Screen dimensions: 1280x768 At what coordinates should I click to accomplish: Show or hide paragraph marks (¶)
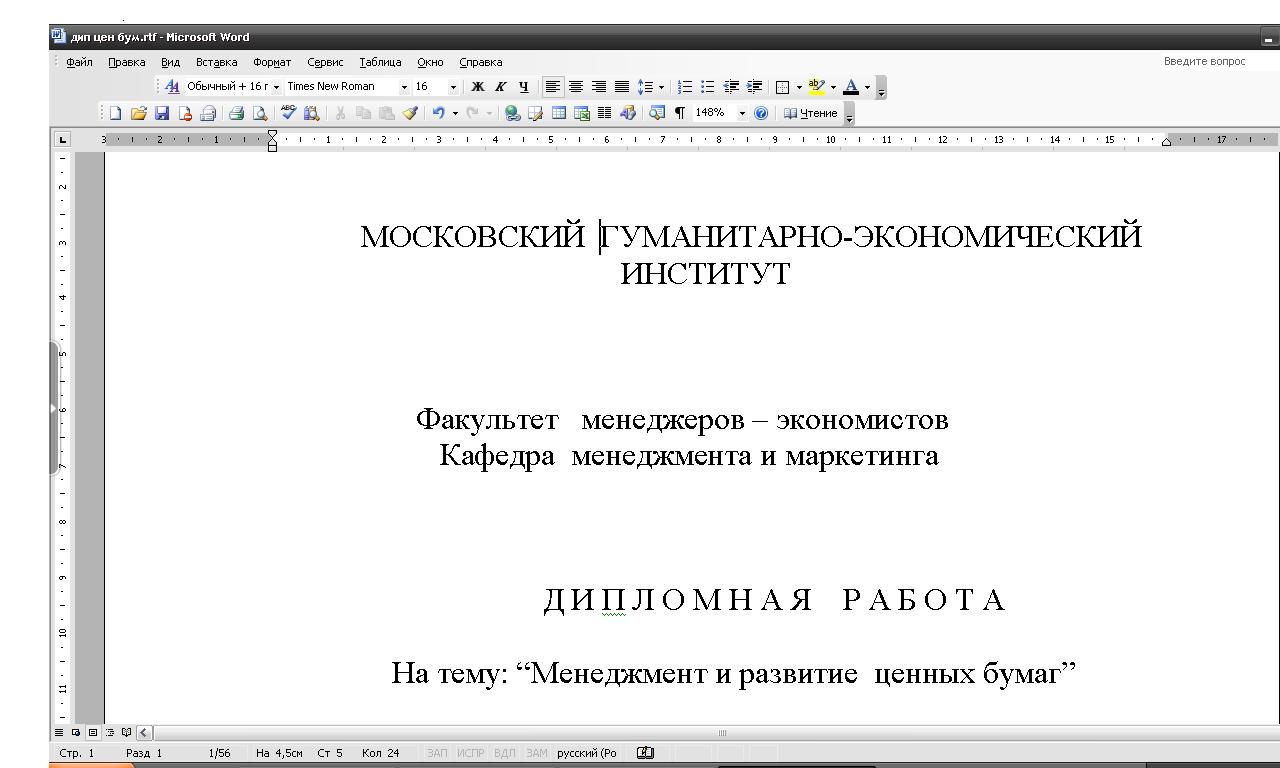click(680, 113)
